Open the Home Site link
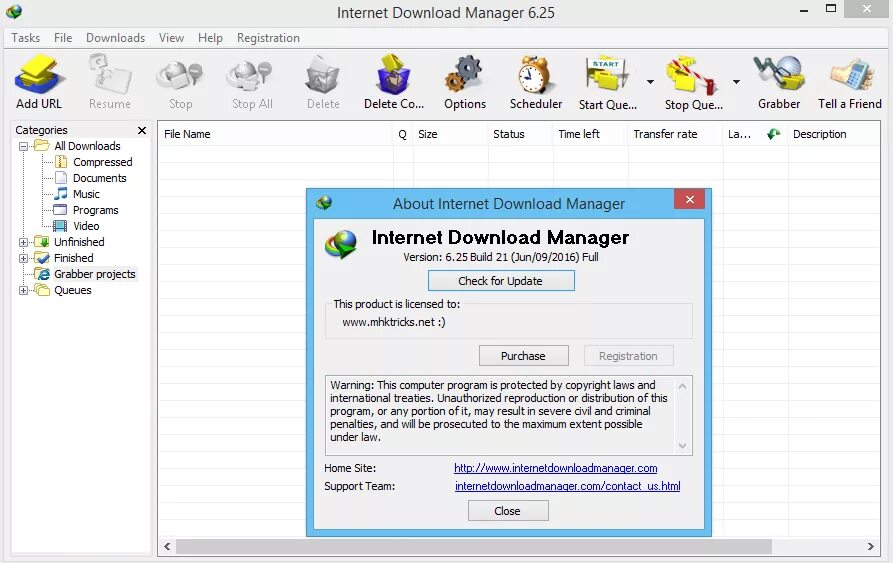893x563 pixels. [x=555, y=468]
